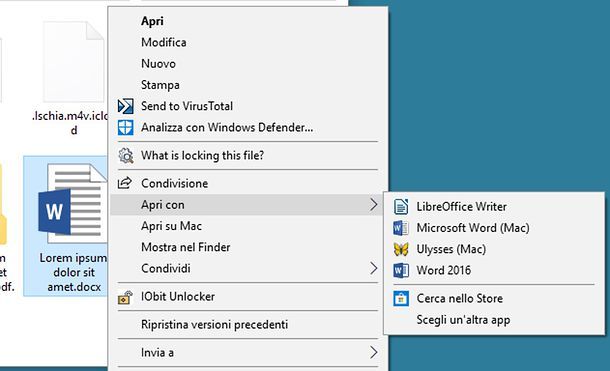Click the gear icon beside What is locking

point(126,155)
